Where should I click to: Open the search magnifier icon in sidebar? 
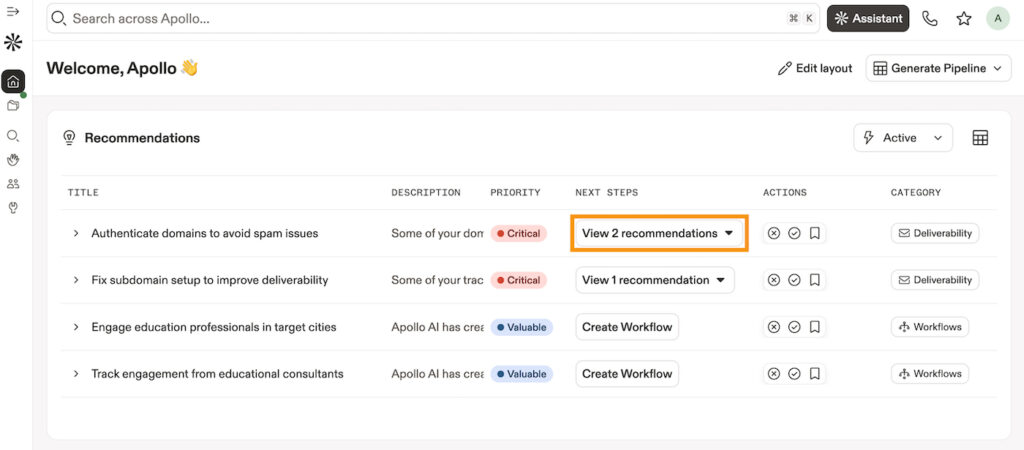pos(13,136)
